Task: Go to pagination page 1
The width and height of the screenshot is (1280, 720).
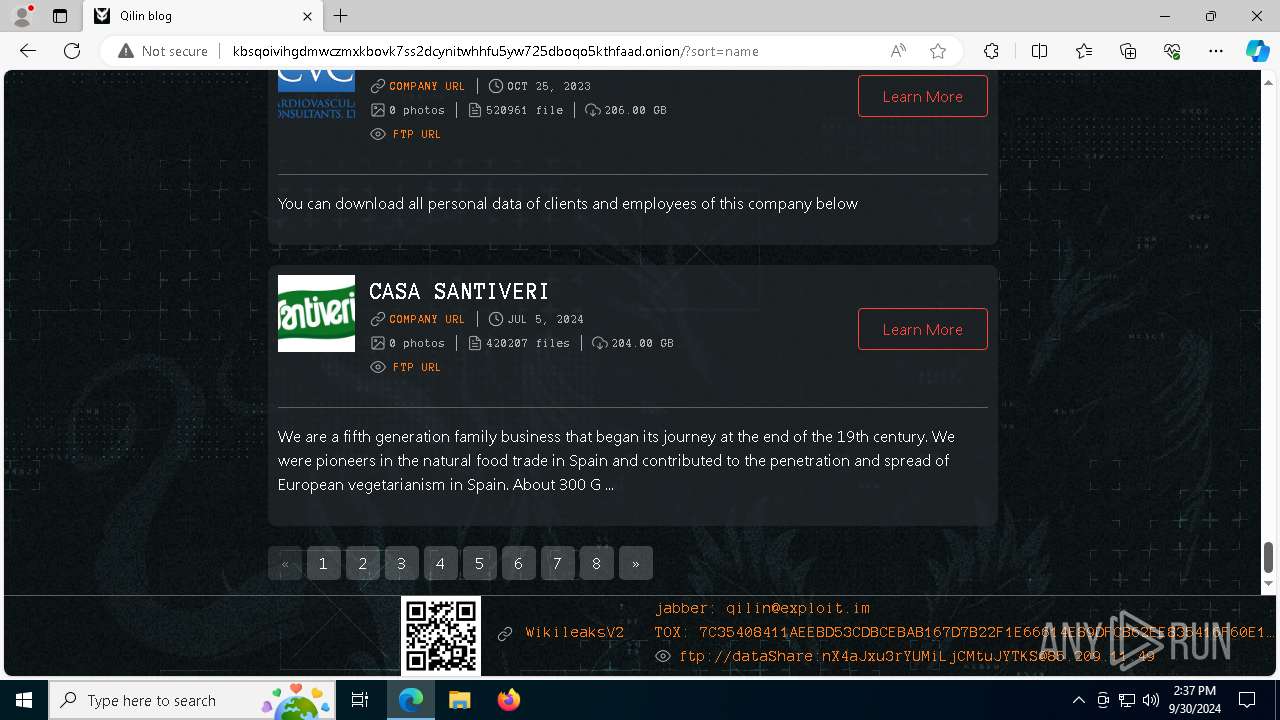Action: coord(323,563)
